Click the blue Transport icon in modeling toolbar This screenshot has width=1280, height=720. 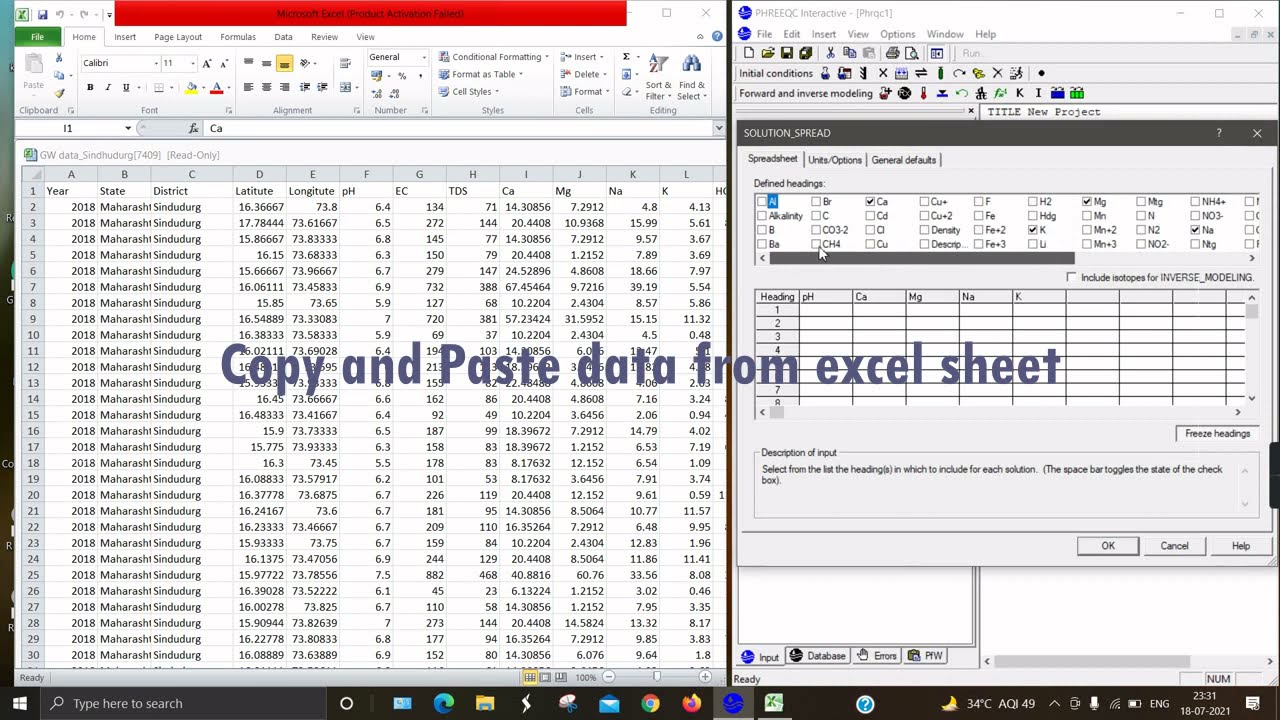[1057, 93]
